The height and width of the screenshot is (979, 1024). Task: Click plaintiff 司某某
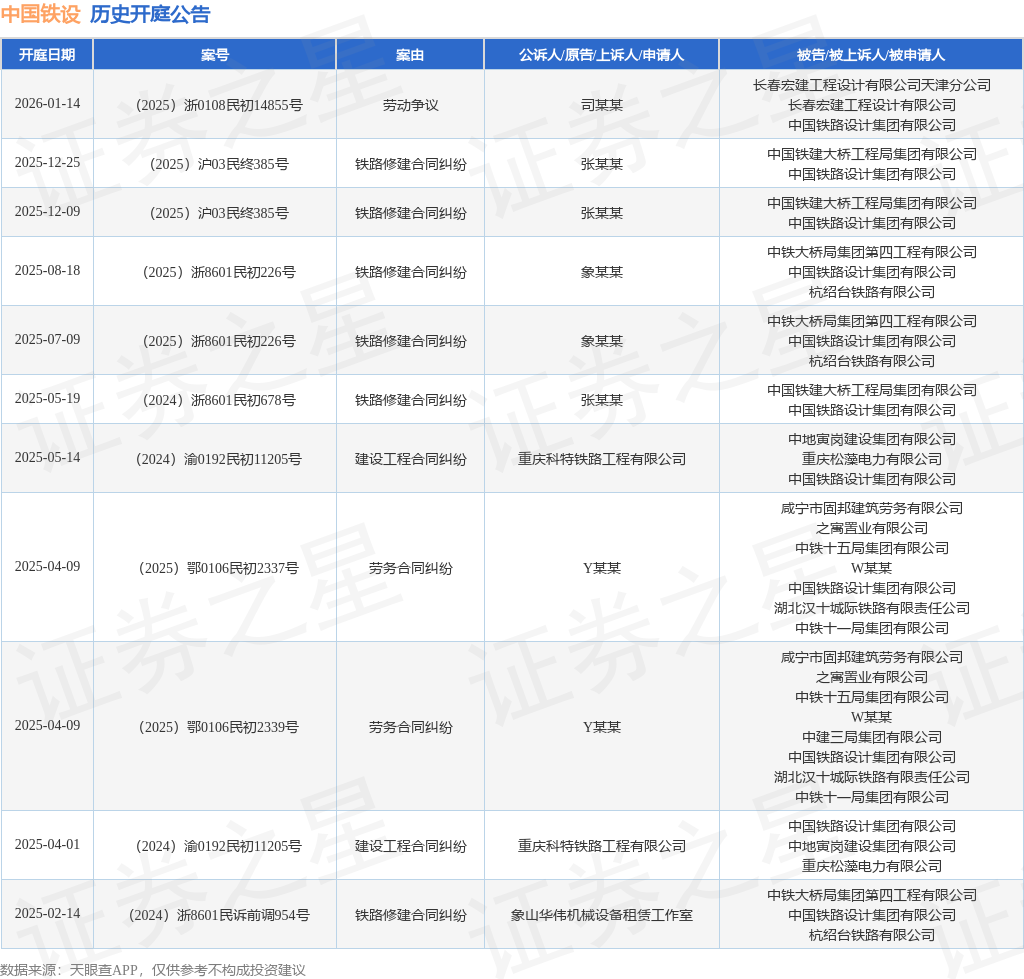pyautogui.click(x=601, y=105)
